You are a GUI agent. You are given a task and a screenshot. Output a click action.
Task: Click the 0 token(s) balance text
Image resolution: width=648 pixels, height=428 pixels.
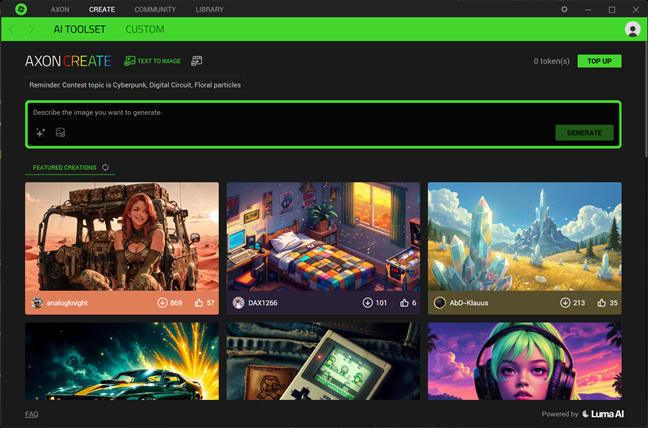(x=551, y=61)
